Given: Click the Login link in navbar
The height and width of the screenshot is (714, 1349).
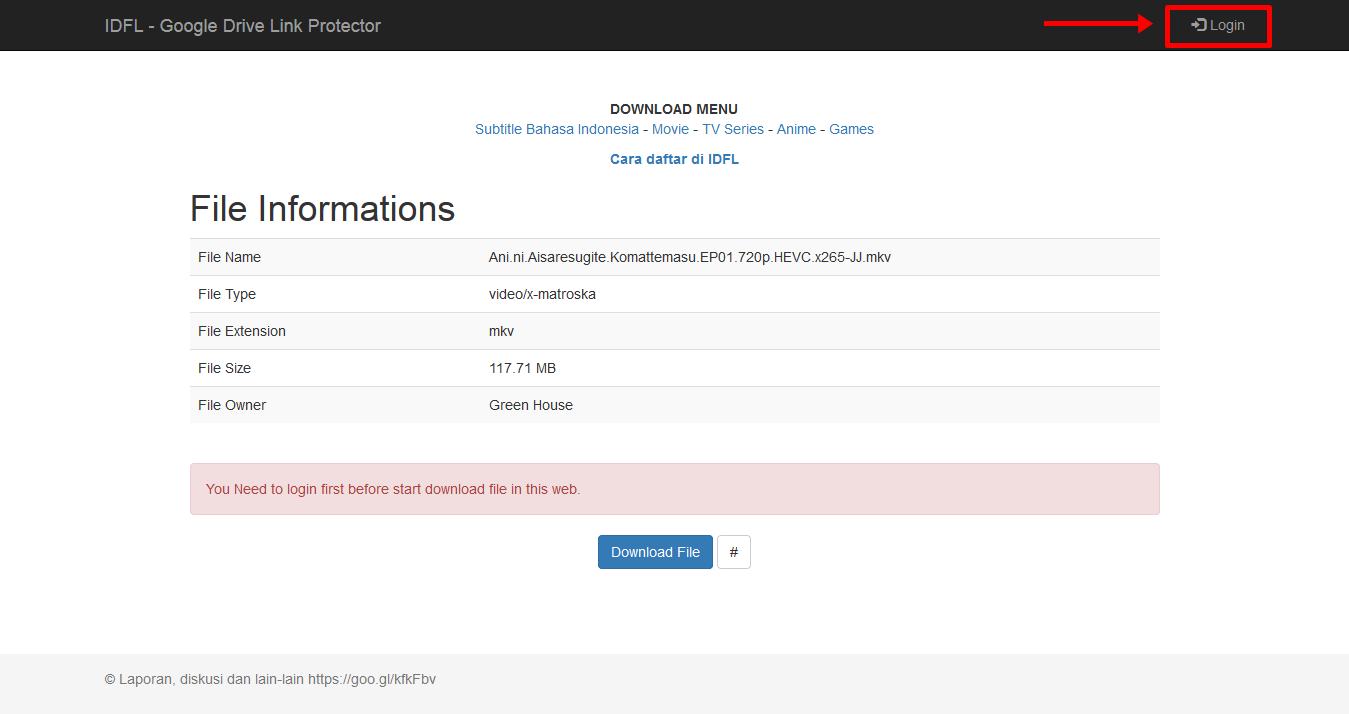Looking at the screenshot, I should pyautogui.click(x=1218, y=25).
